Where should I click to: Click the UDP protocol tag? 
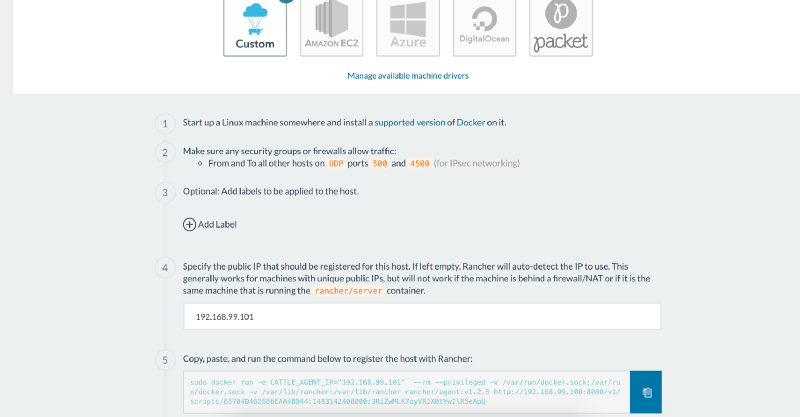point(336,163)
